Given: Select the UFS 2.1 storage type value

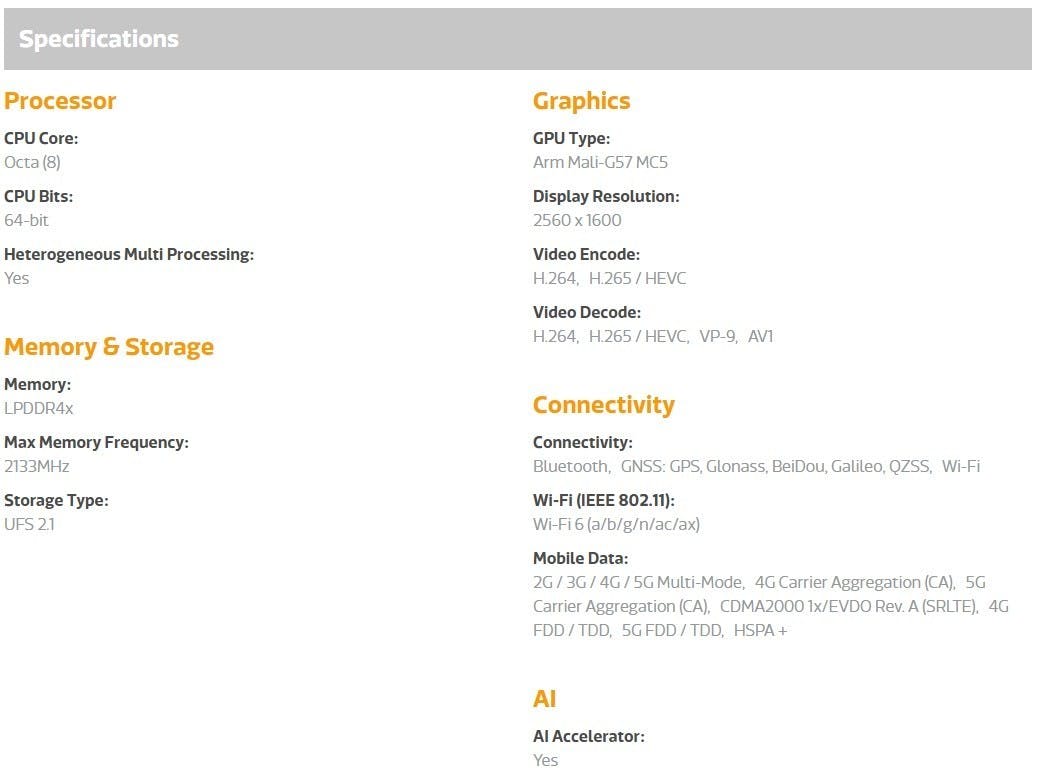Looking at the screenshot, I should point(29,524).
